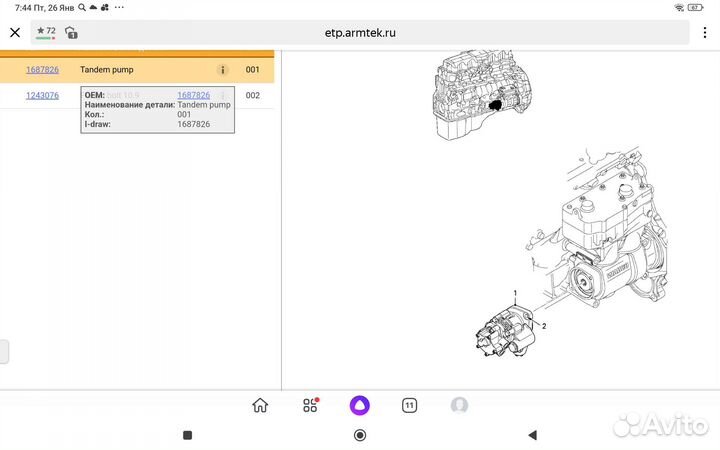The image size is (720, 450).
Task: Show the 11 open tabs
Action: tap(409, 405)
